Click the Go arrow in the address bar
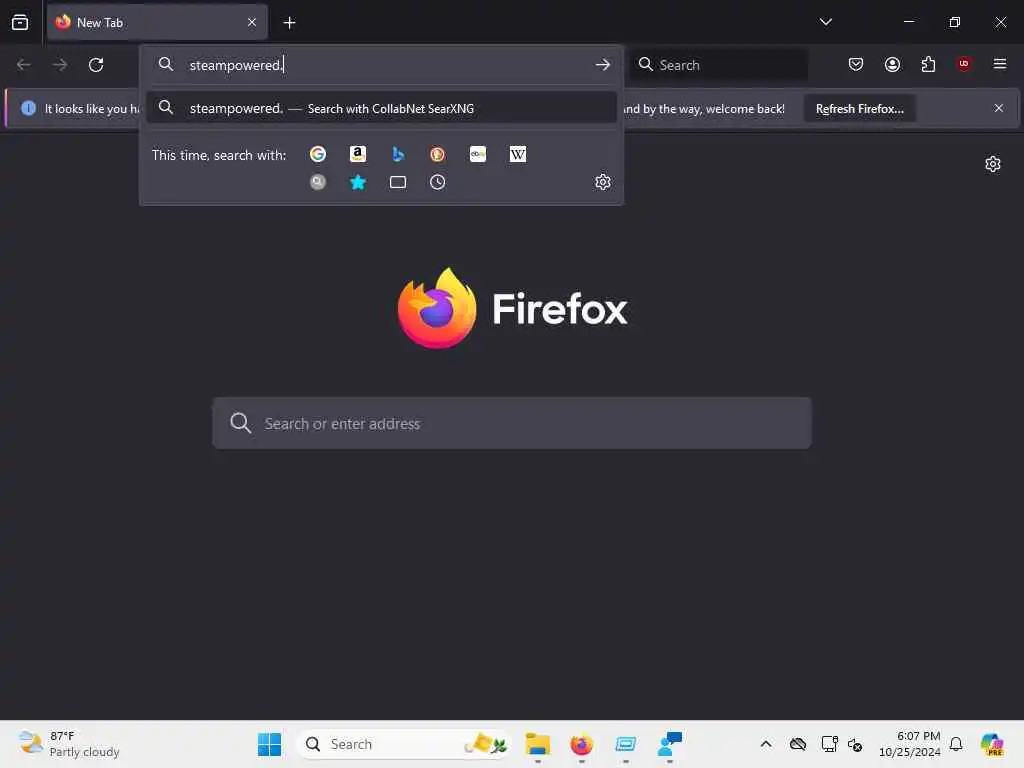1024x768 pixels. [x=603, y=65]
